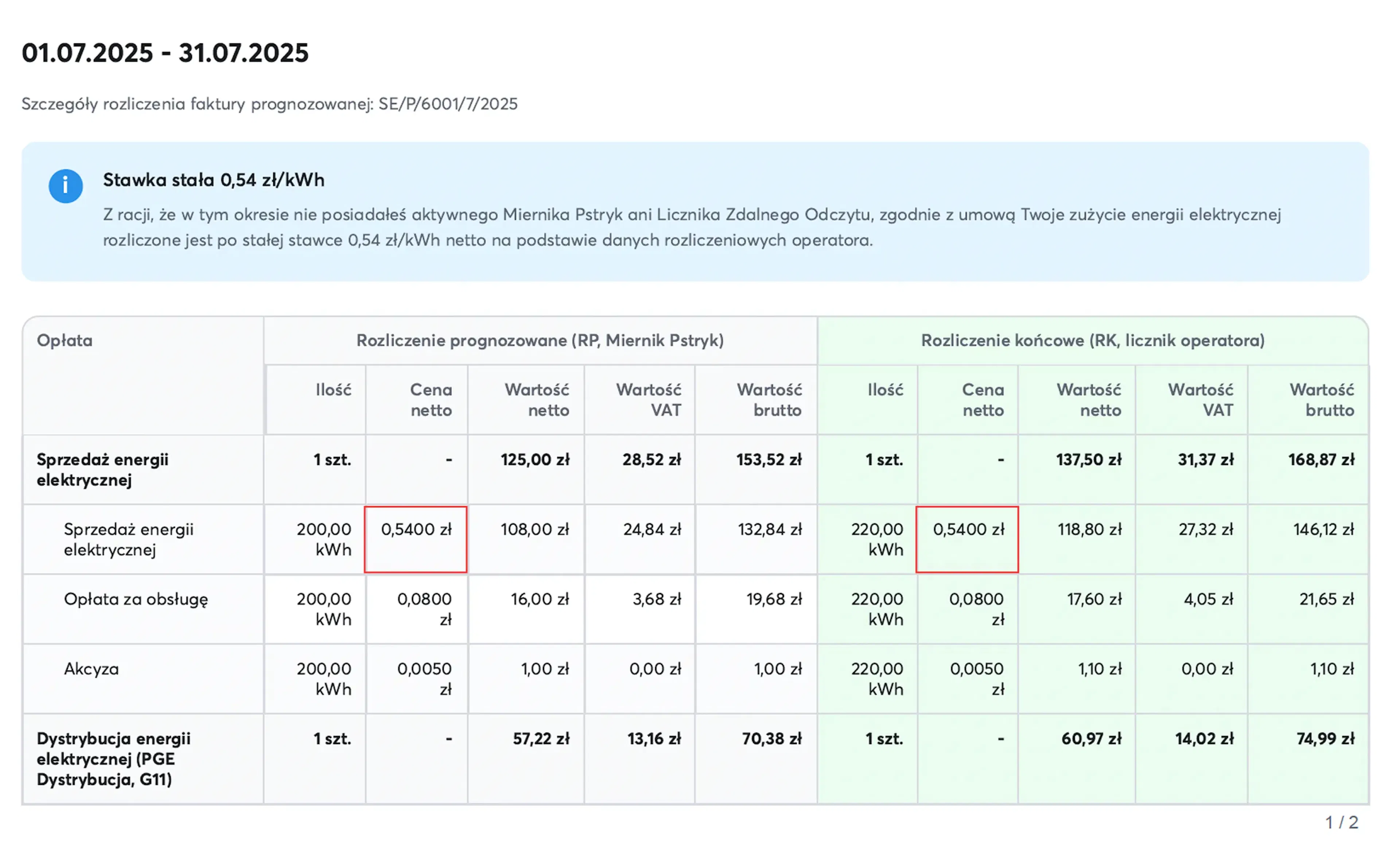Click the 220,00 kWh quantity in energy sale row
The width and height of the screenshot is (1400, 856).
pos(877,539)
